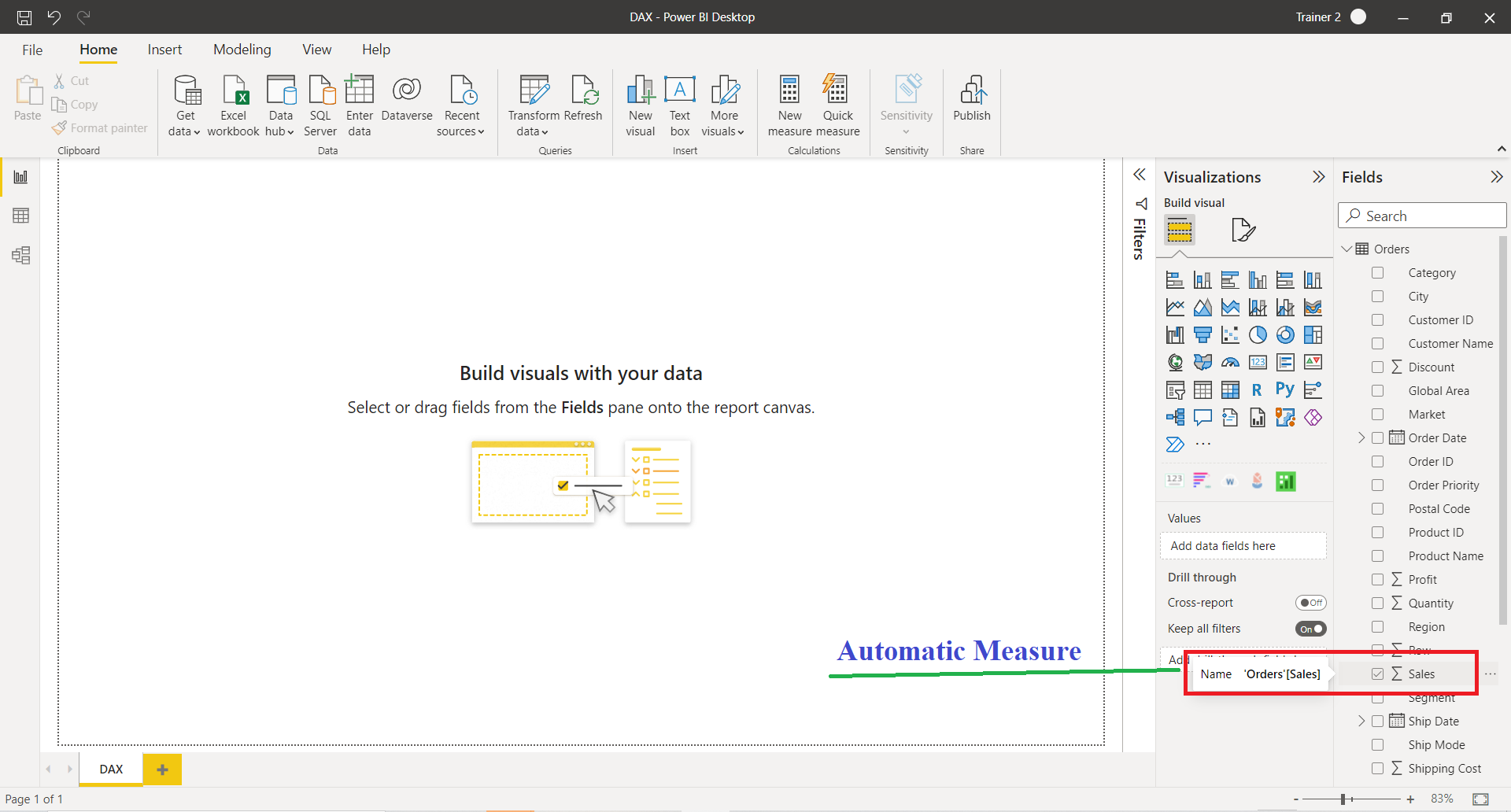1511x812 pixels.
Task: Open the Get data dropdown
Action: [185, 106]
